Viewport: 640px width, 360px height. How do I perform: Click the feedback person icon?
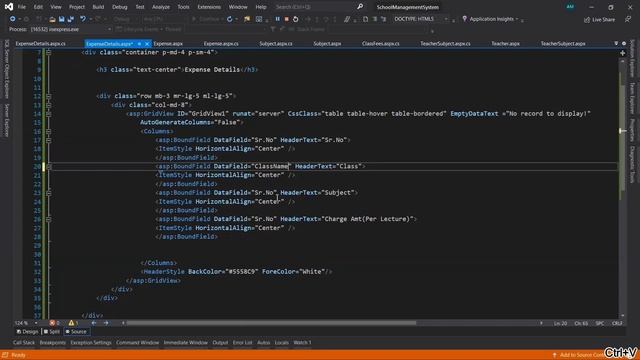[628, 19]
